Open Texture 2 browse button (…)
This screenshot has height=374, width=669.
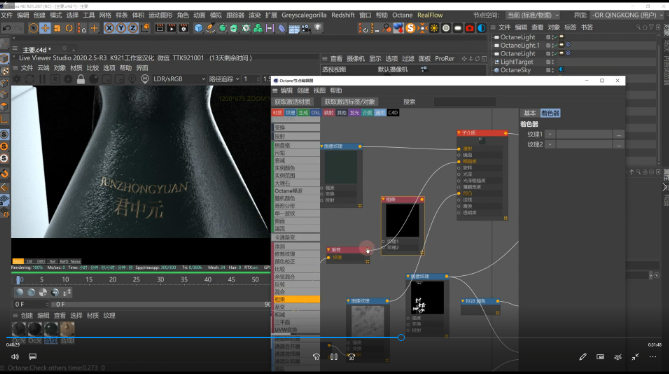click(619, 145)
